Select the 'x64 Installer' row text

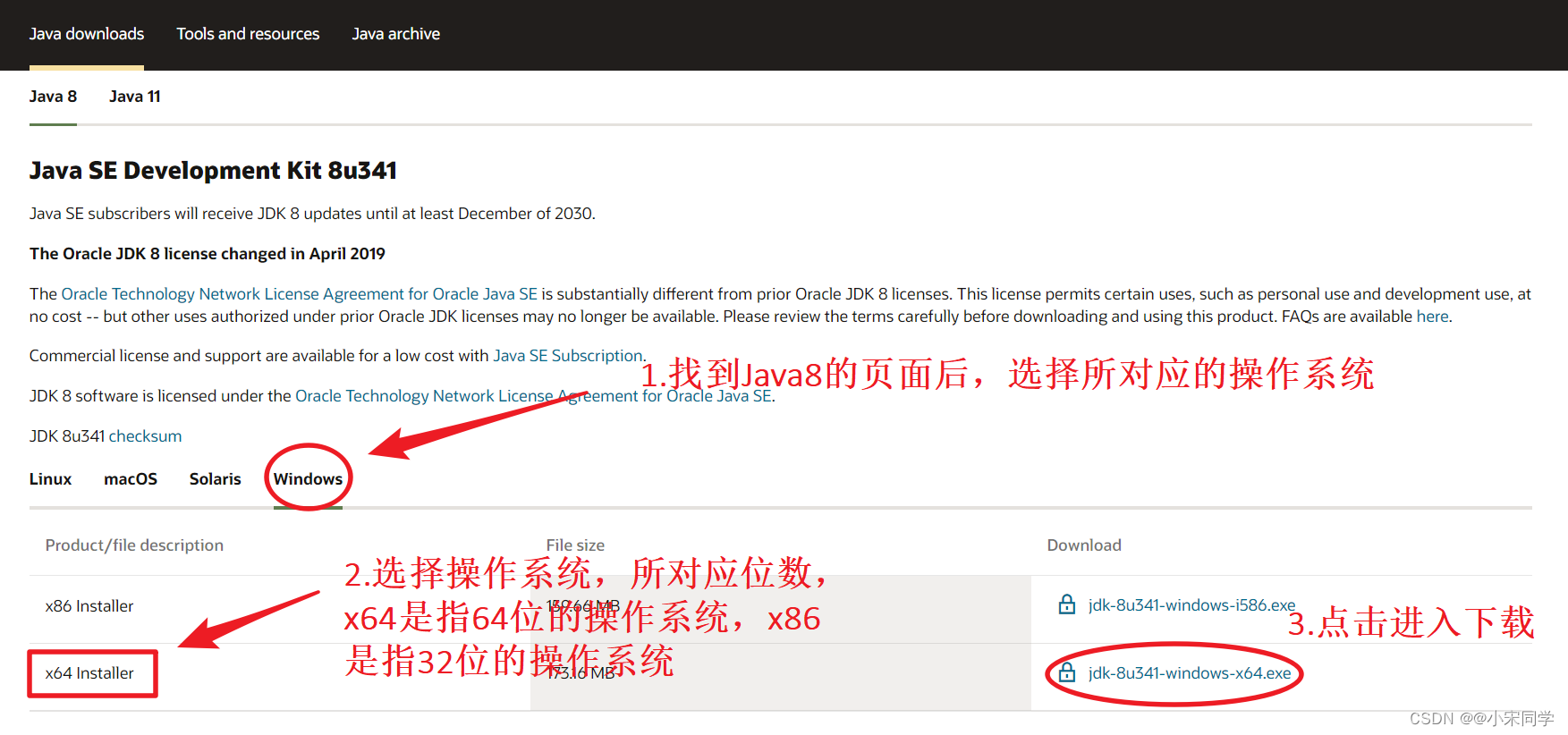[x=89, y=673]
